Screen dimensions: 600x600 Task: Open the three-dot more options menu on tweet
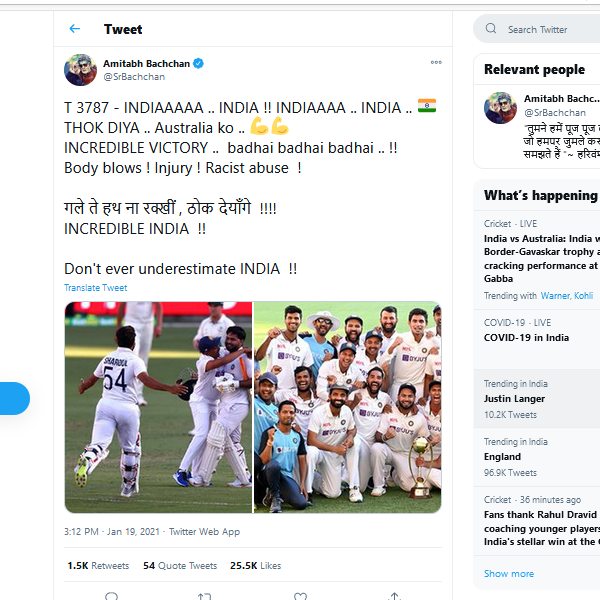coord(436,62)
